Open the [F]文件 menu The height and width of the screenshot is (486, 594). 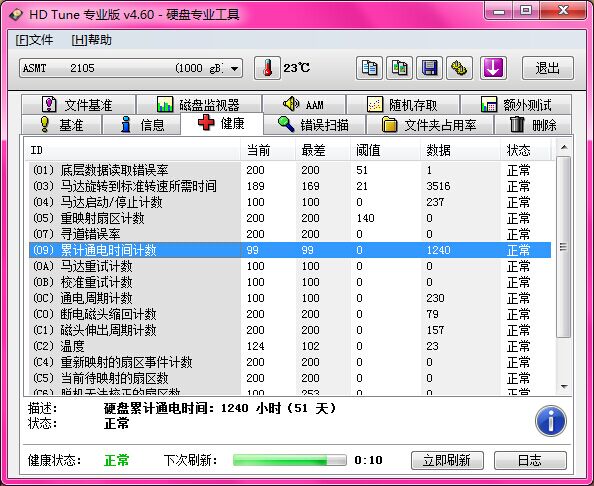(x=34, y=40)
